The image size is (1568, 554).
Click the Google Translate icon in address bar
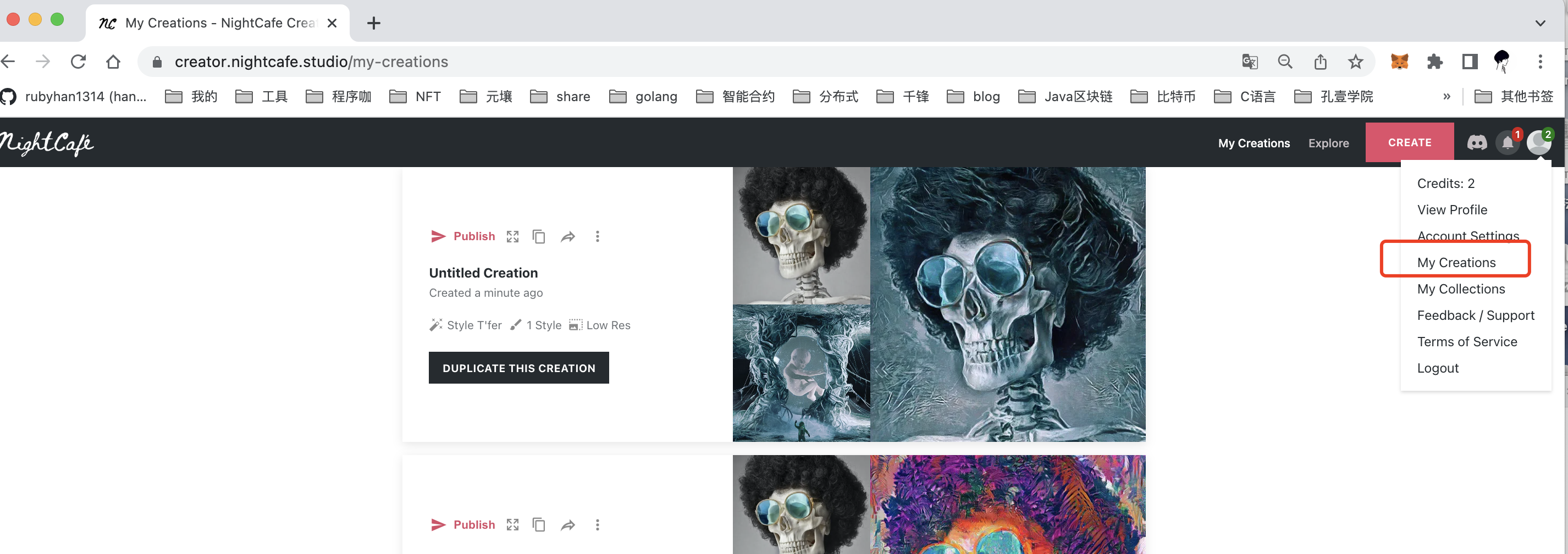click(1250, 62)
